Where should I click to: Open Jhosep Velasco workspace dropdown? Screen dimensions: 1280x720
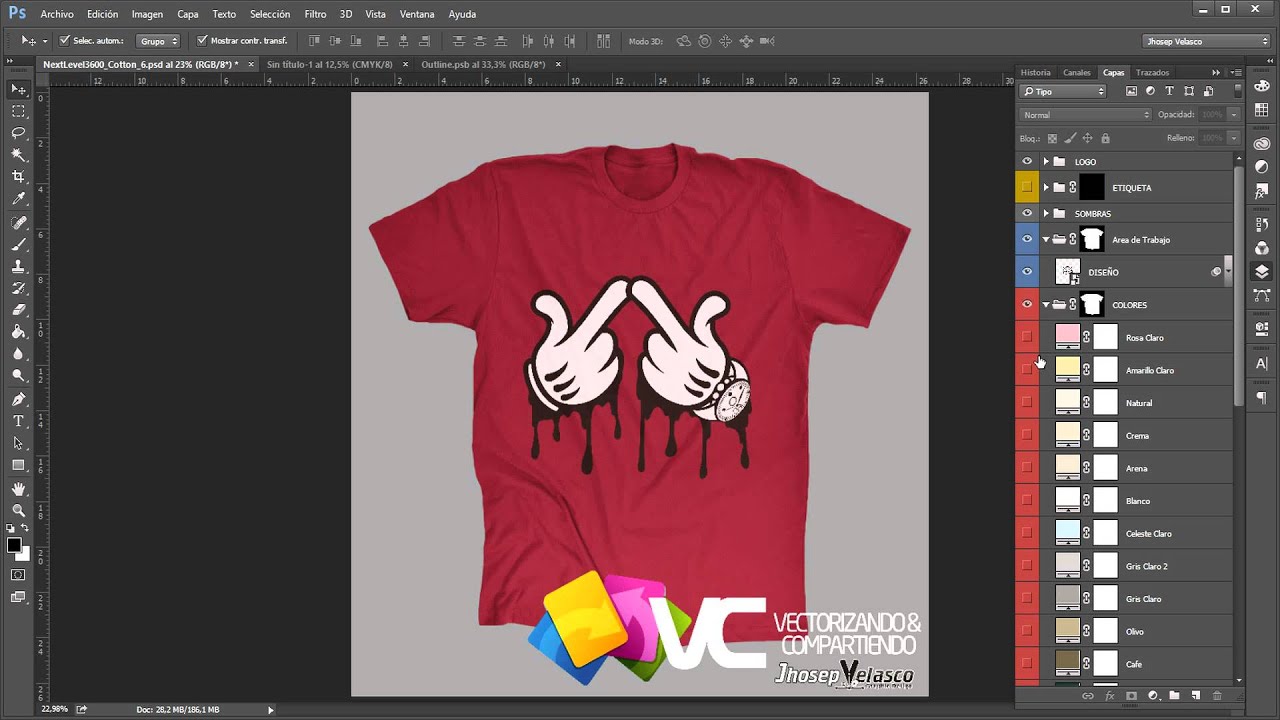click(x=1206, y=41)
